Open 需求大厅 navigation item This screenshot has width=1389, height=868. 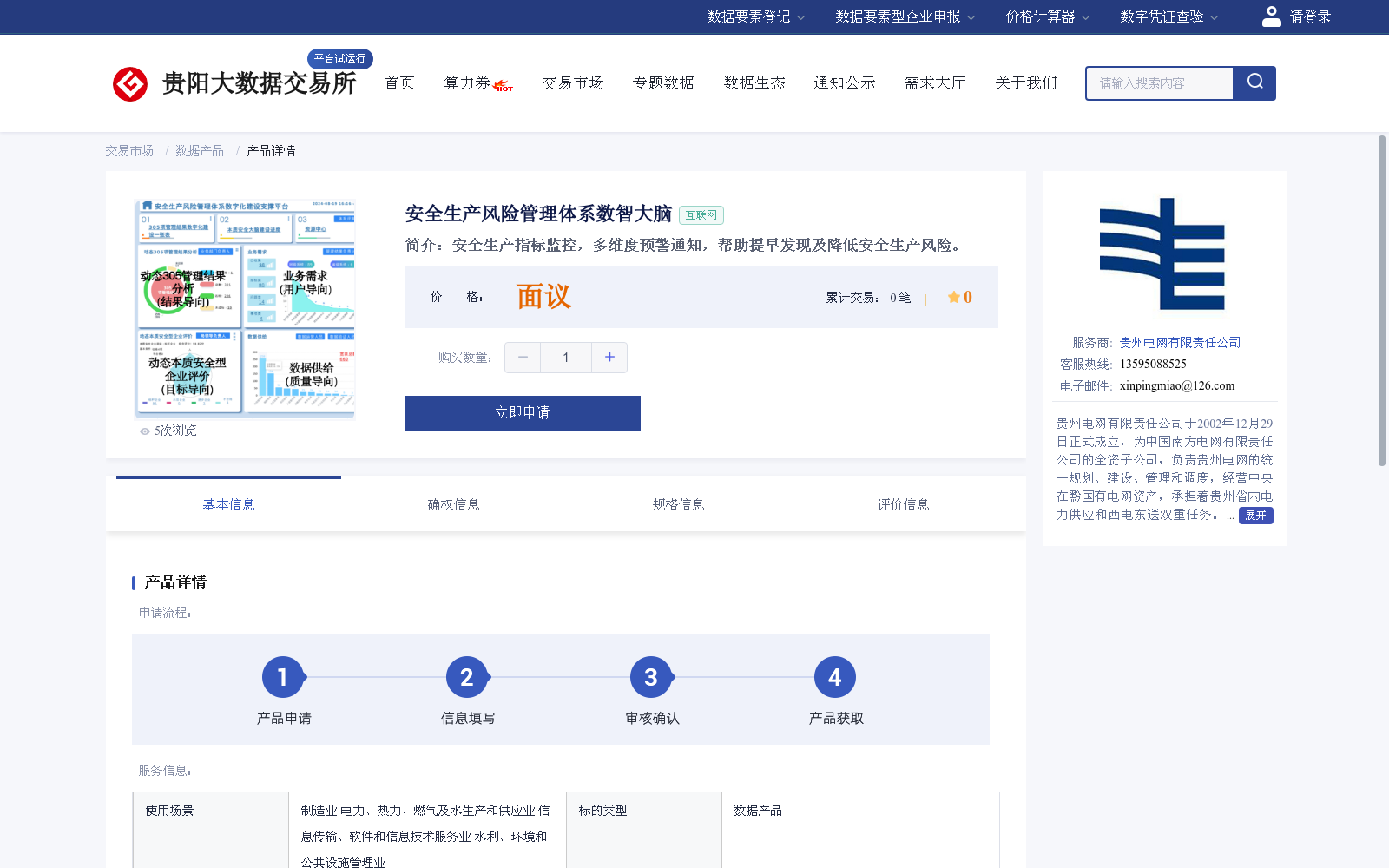[x=935, y=82]
